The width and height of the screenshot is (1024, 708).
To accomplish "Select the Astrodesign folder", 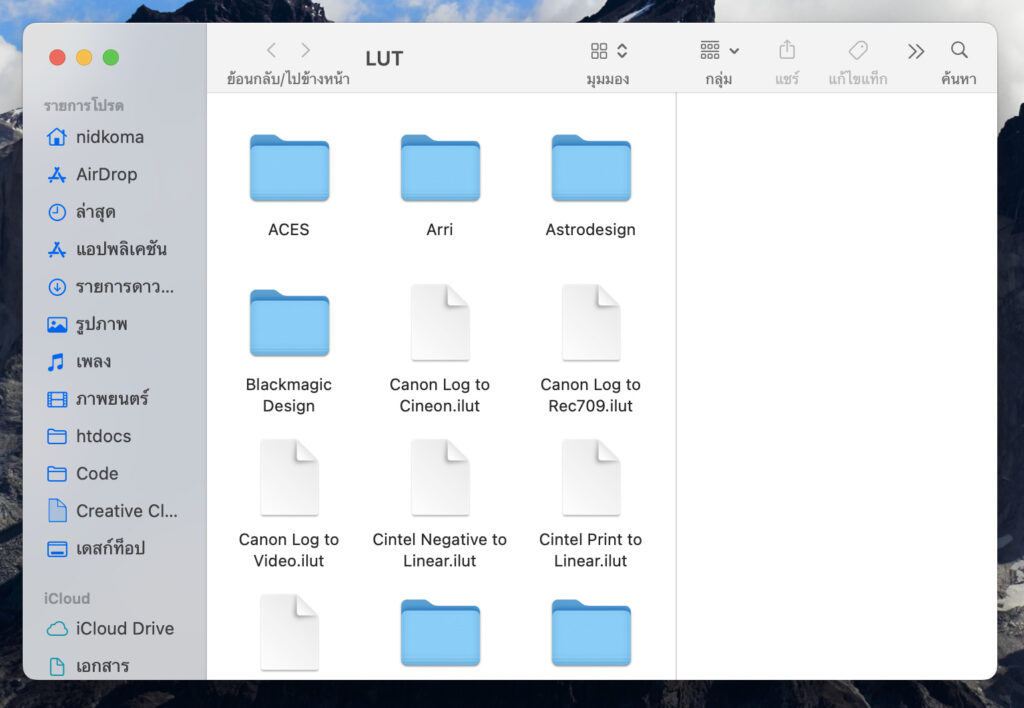I will 590,168.
